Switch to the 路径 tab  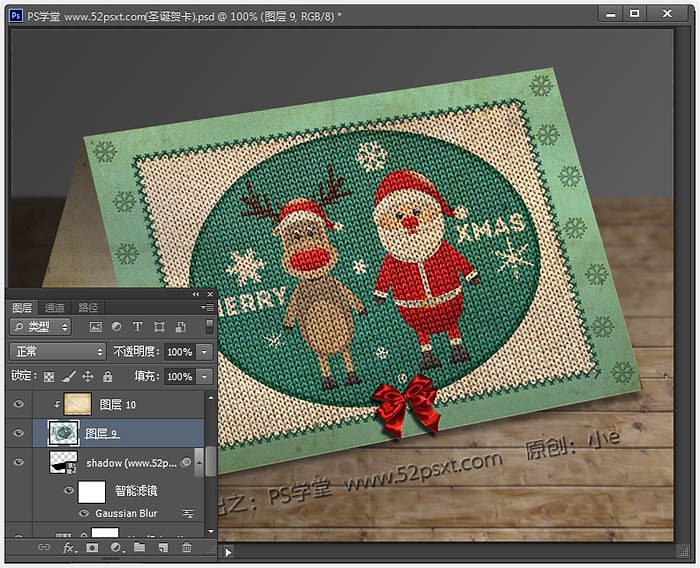click(x=88, y=308)
